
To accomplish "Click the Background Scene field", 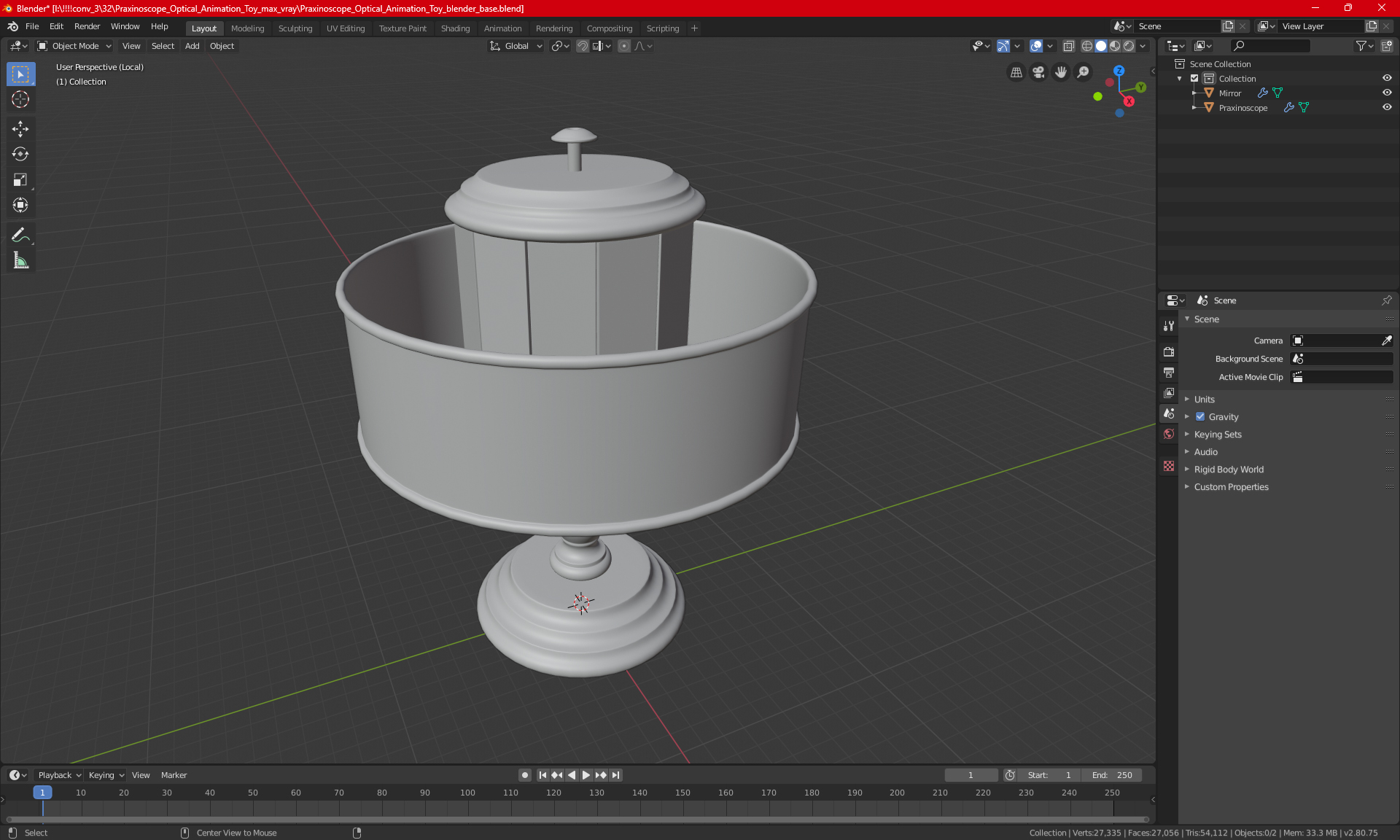I will point(1342,359).
